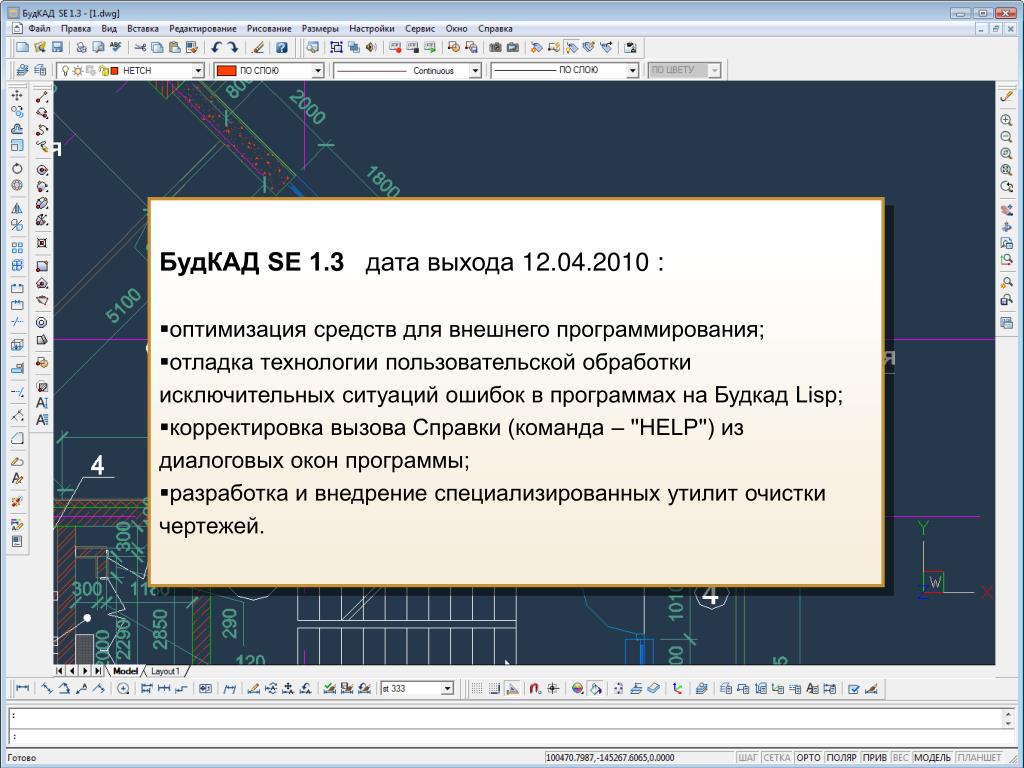The image size is (1024, 768).
Task: Open the HETCH layer dropdown
Action: click(x=198, y=70)
